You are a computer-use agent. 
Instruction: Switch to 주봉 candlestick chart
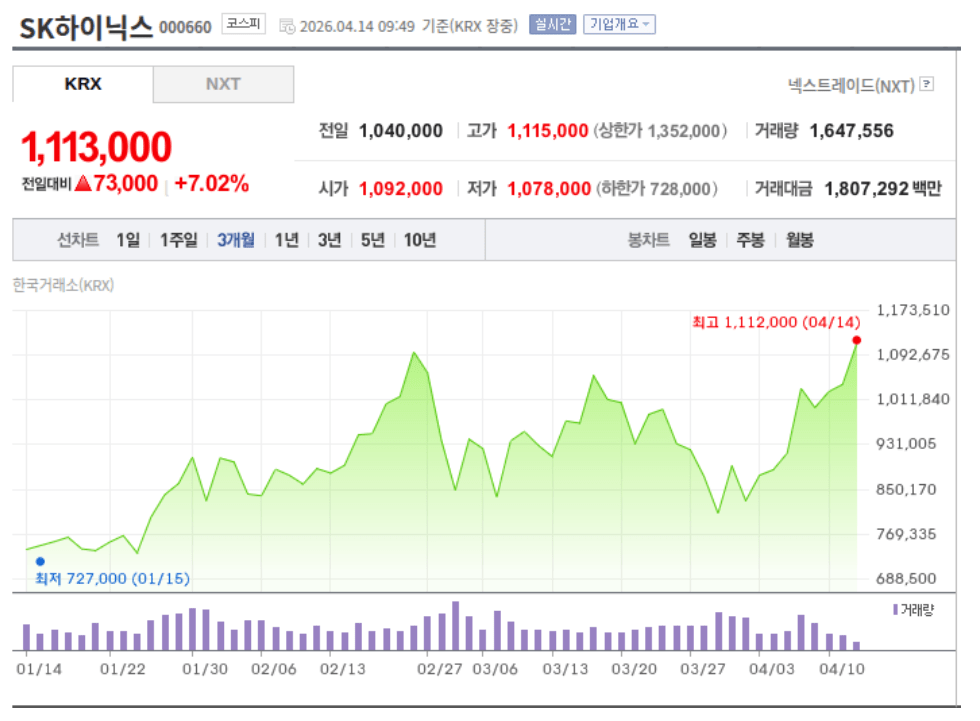[750, 240]
